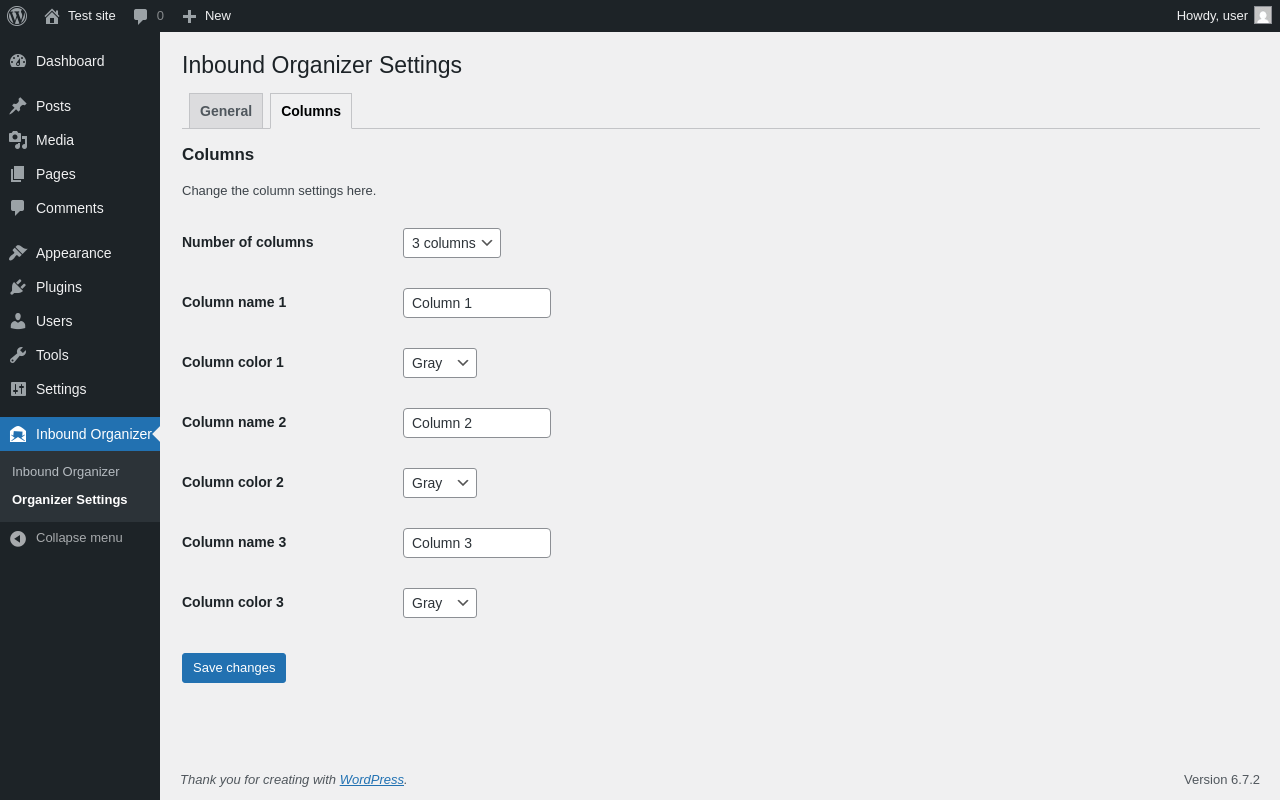
Task: Click the Plugins plug icon
Action: point(18,287)
